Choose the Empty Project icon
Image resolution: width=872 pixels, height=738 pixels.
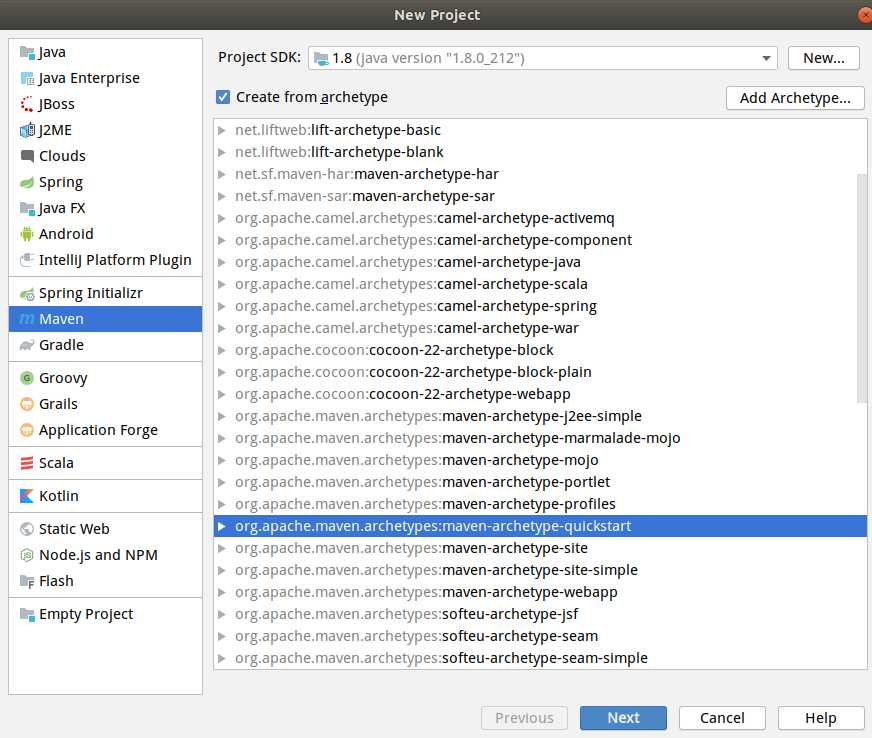27,614
